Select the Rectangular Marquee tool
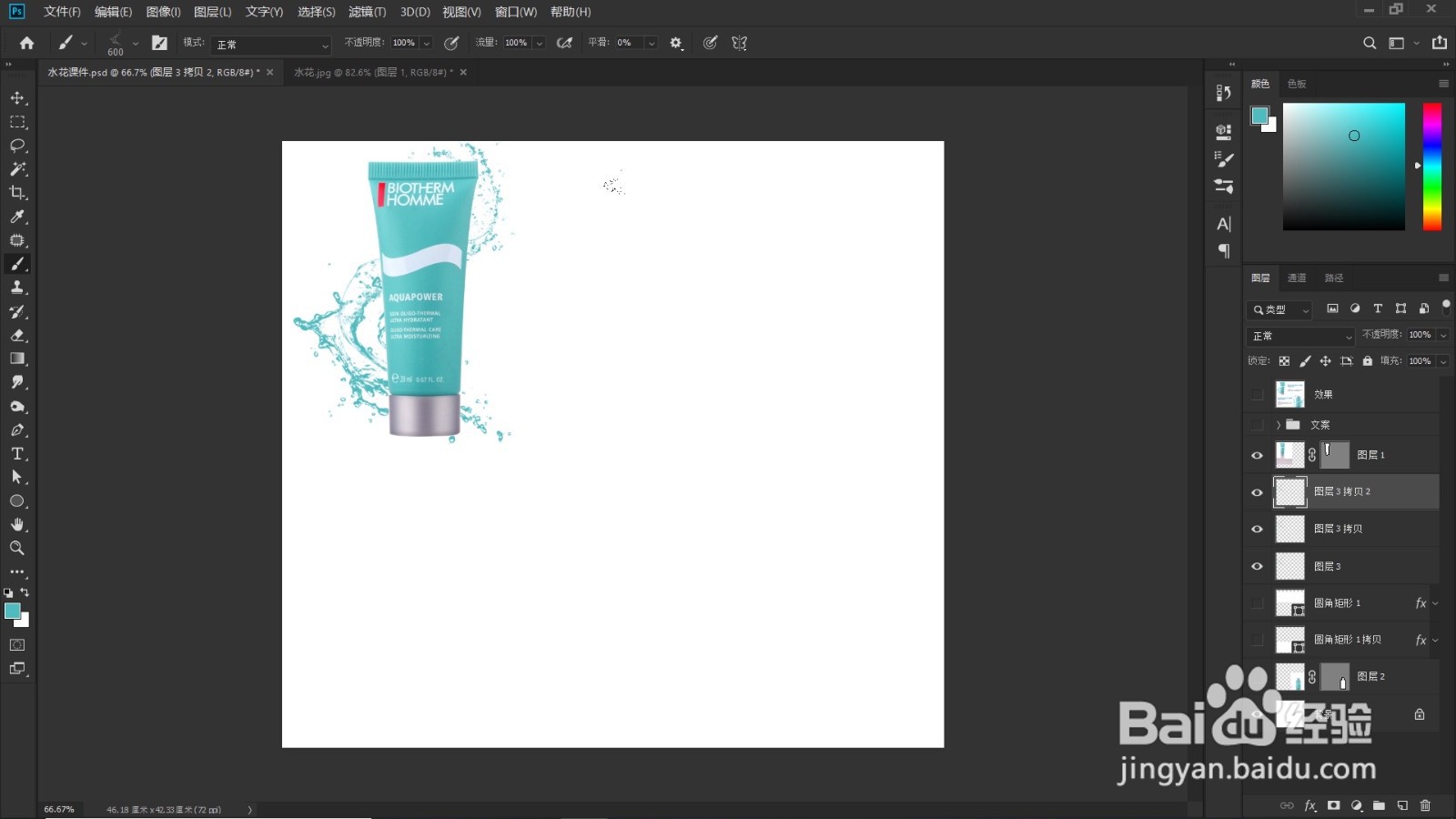This screenshot has width=1456, height=819. [x=17, y=122]
